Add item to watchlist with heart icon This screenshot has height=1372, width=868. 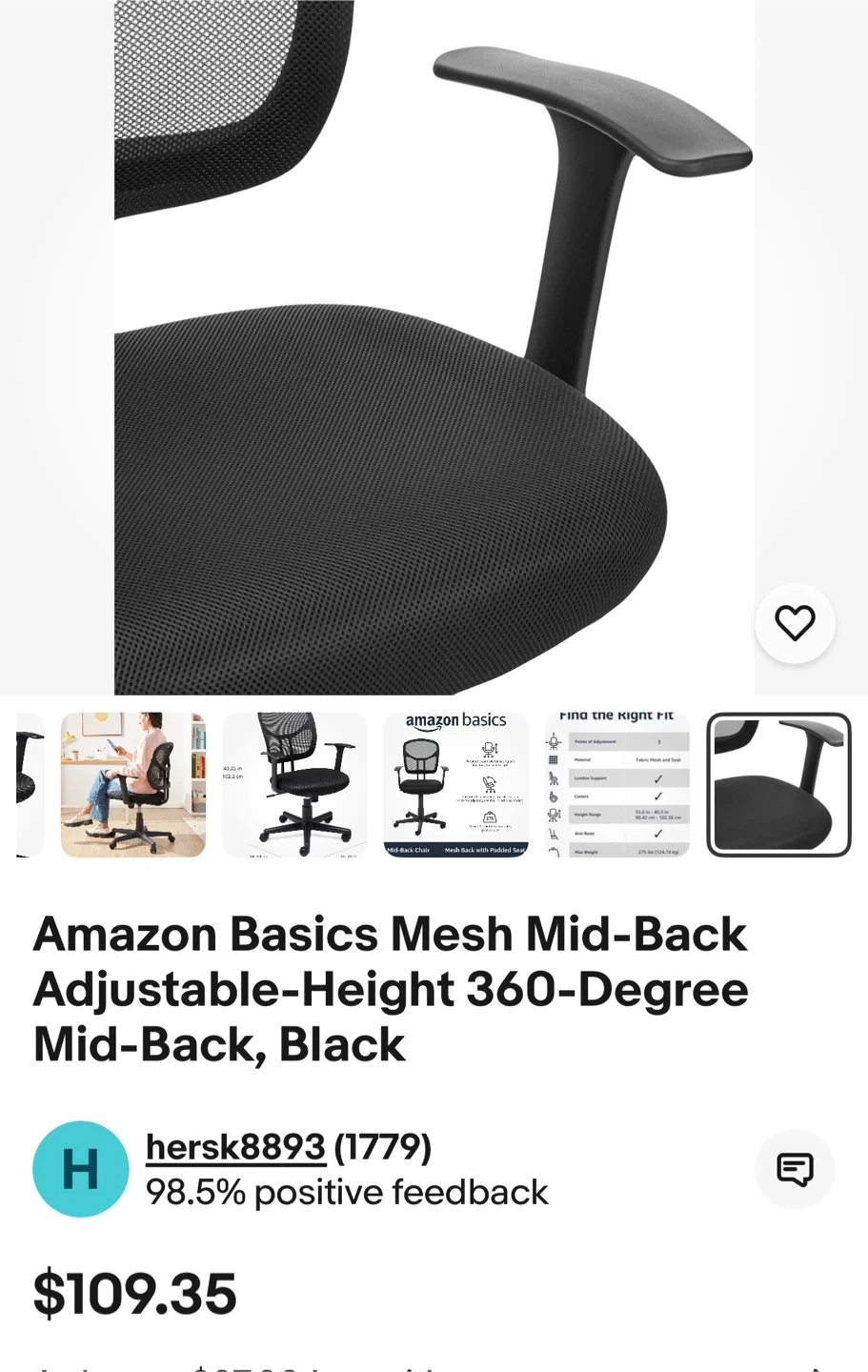(x=795, y=623)
